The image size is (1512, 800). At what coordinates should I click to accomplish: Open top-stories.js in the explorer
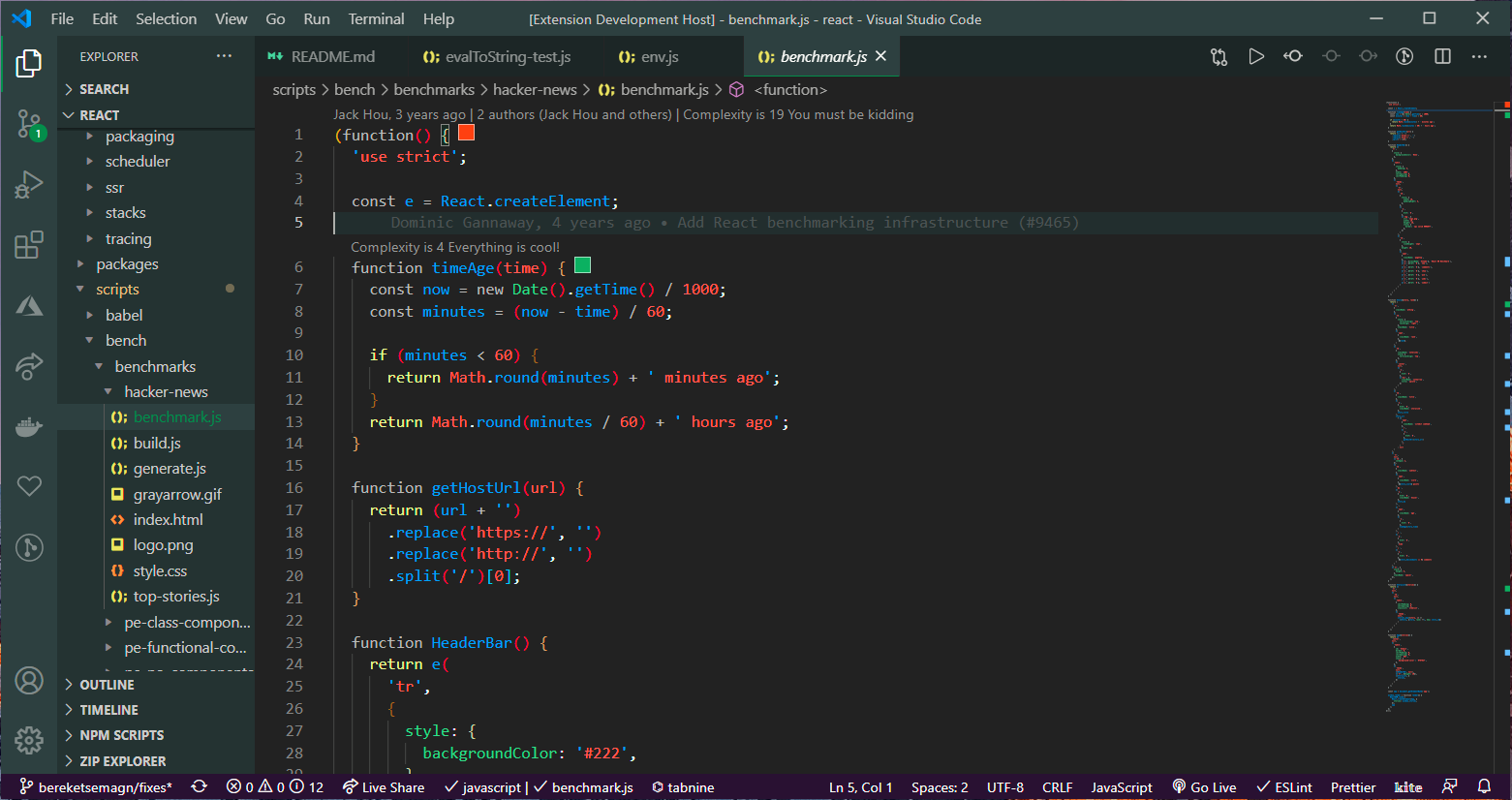tap(176, 597)
